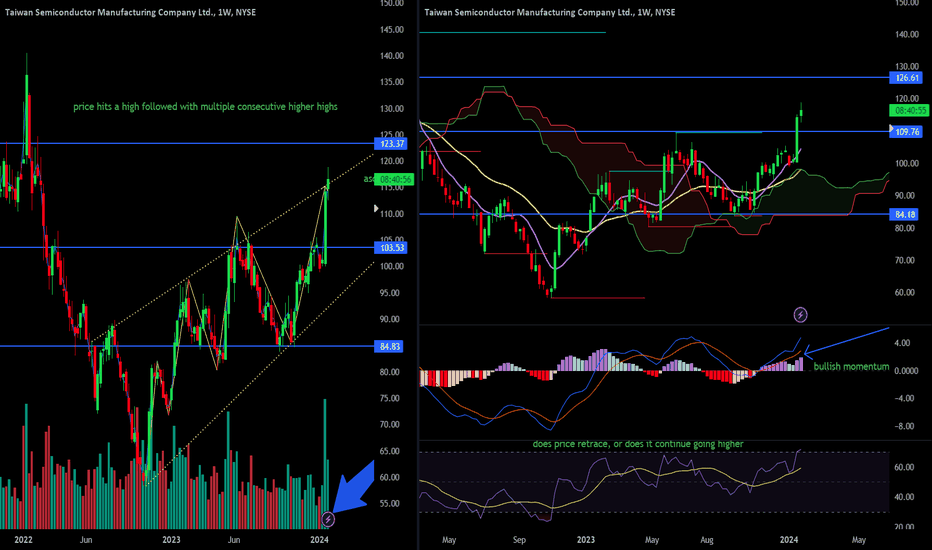The image size is (932, 550).
Task: Click the Jun label just after 2022
Action: point(86,540)
